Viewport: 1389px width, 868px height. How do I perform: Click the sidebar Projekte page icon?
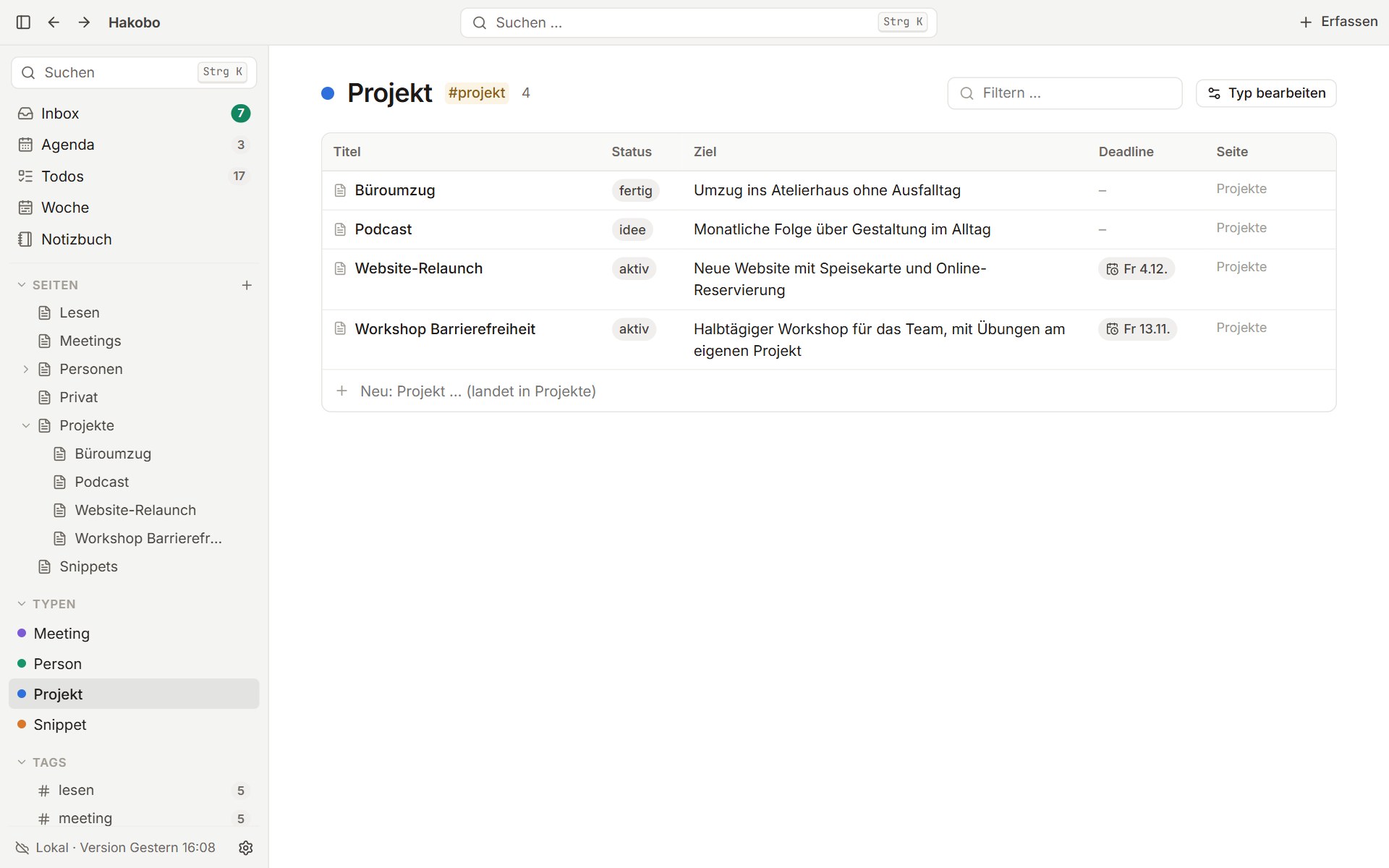45,425
